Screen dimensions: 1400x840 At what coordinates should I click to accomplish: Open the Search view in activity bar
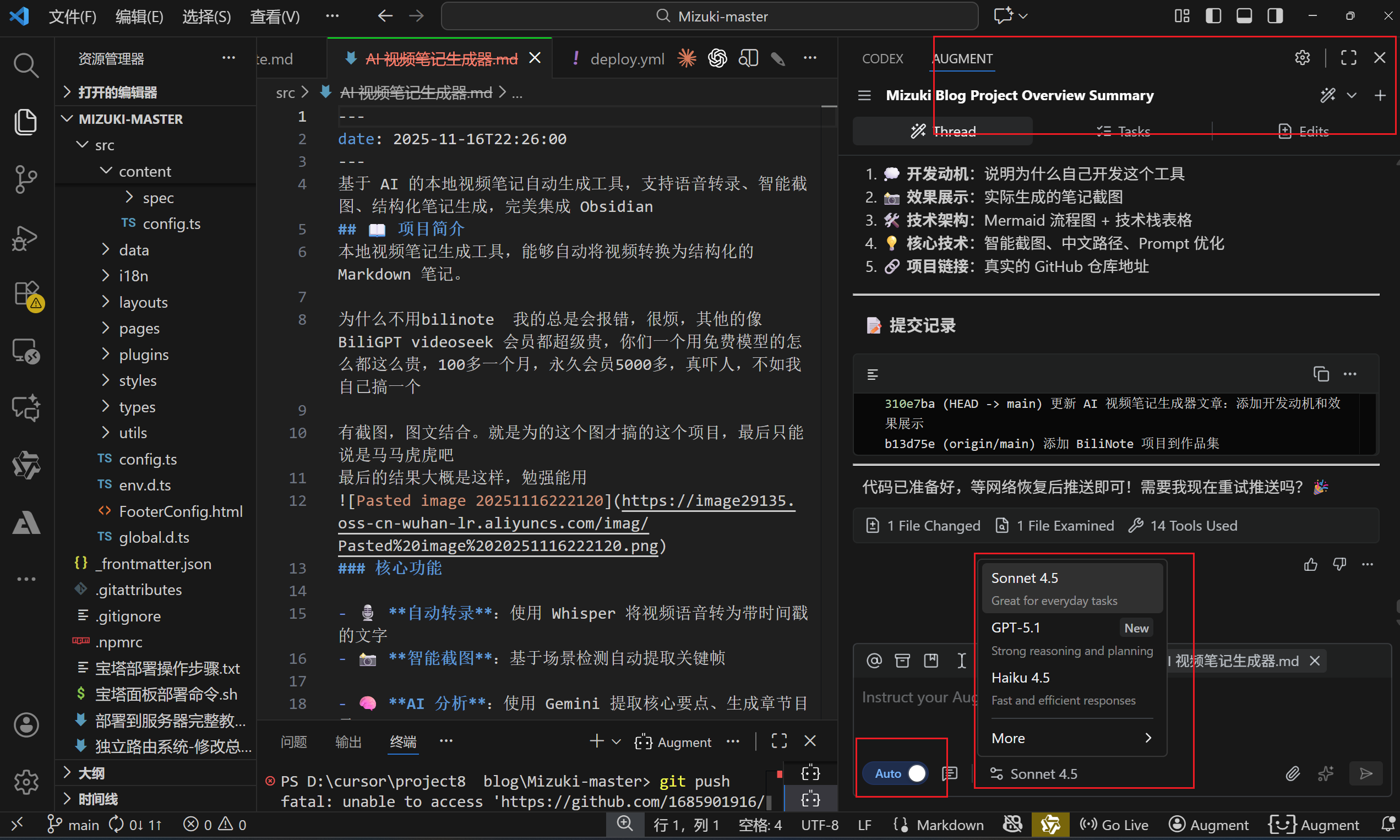[x=25, y=65]
